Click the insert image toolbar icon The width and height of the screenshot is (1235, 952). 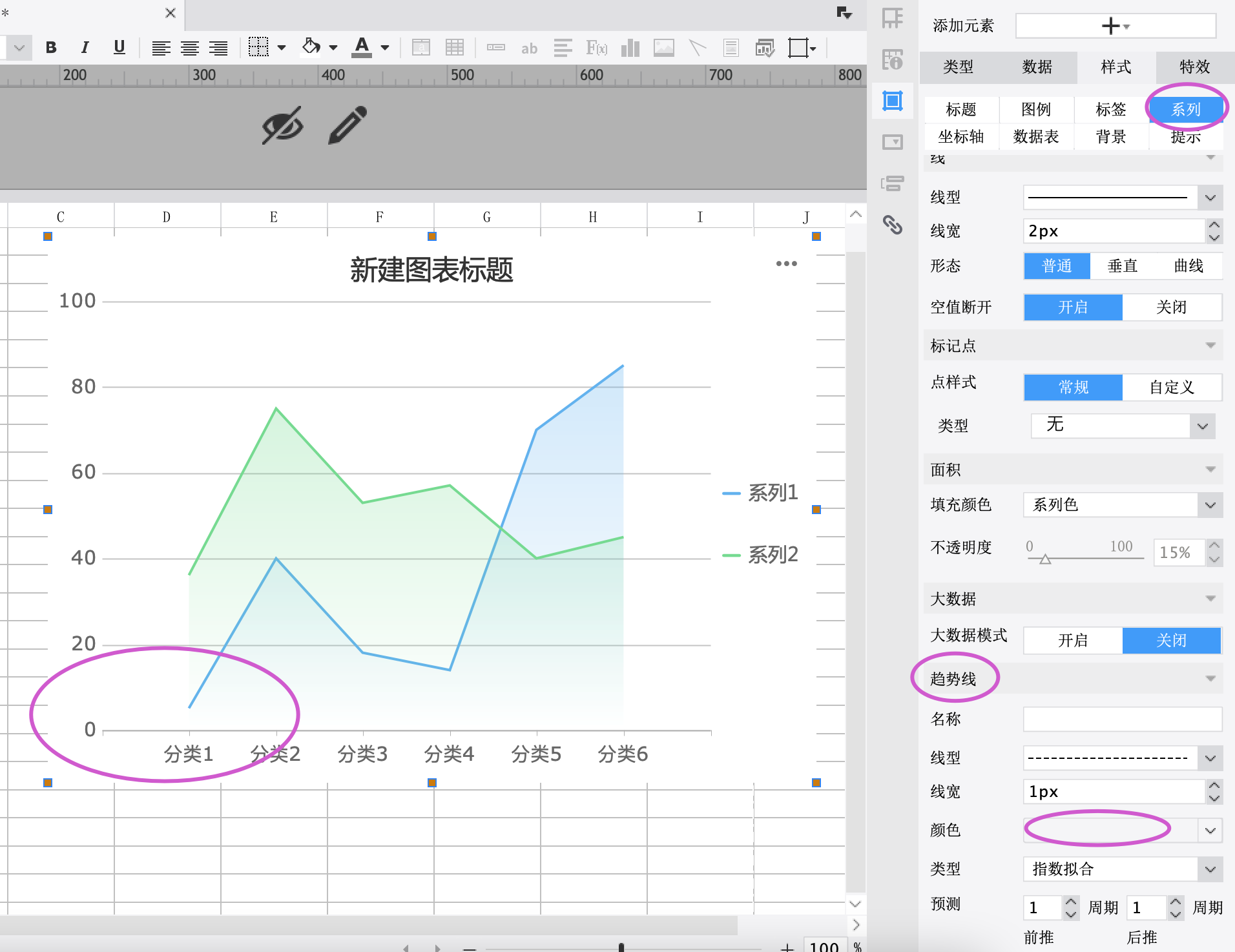pos(663,48)
